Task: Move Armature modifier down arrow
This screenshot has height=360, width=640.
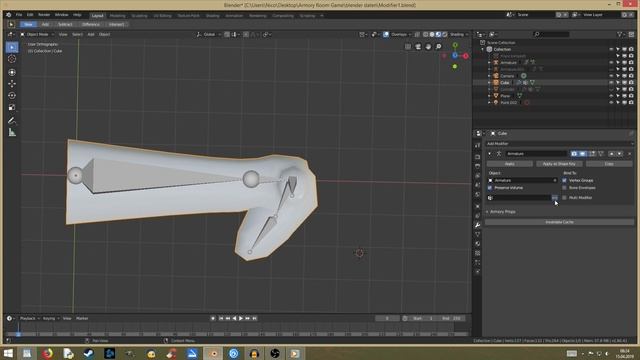Action: [x=620, y=153]
